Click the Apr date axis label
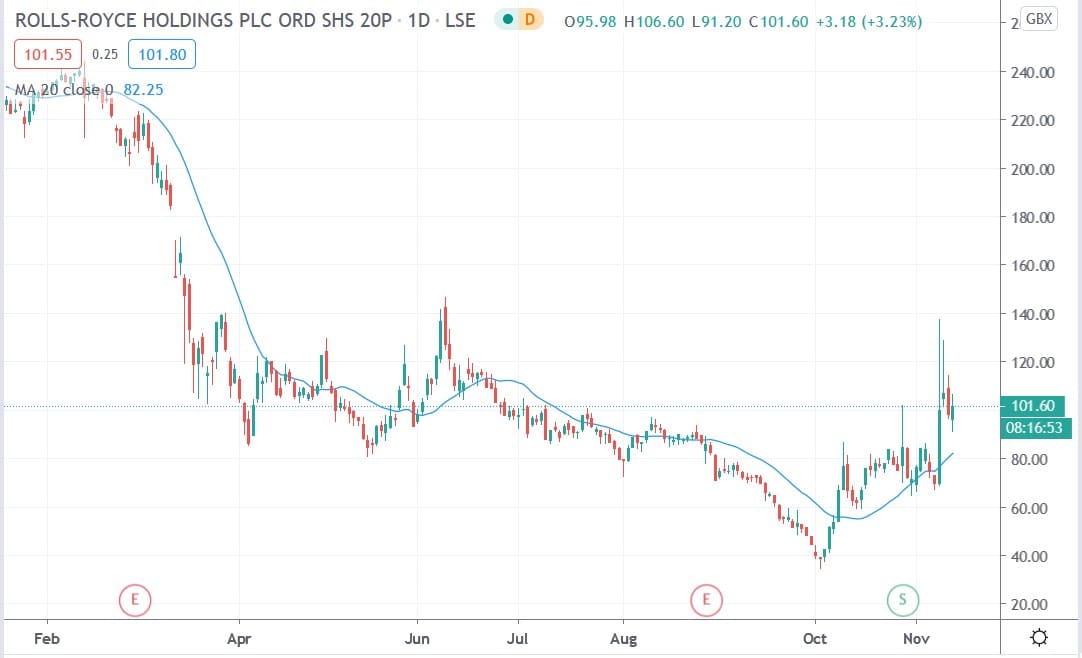Image resolution: width=1082 pixels, height=658 pixels. click(x=239, y=639)
